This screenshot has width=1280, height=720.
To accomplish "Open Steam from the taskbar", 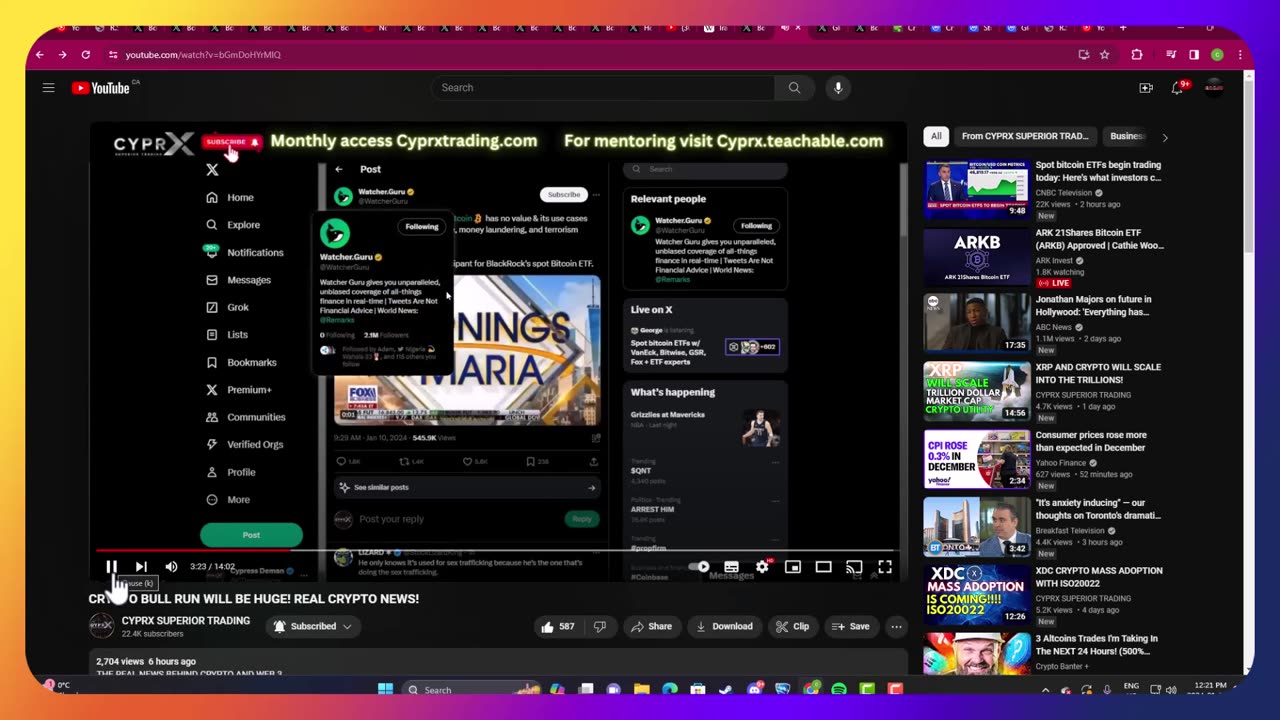I will click(x=726, y=689).
